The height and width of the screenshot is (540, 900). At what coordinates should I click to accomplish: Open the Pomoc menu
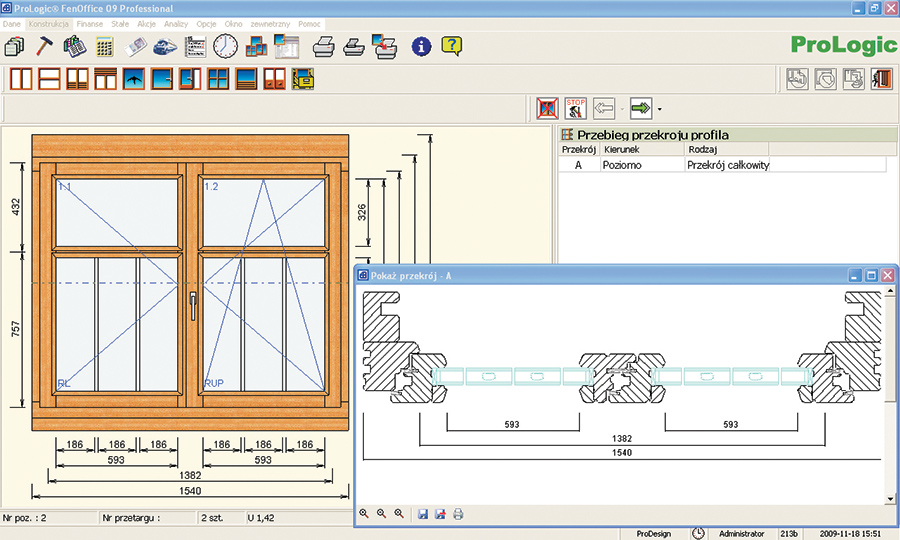click(x=309, y=22)
